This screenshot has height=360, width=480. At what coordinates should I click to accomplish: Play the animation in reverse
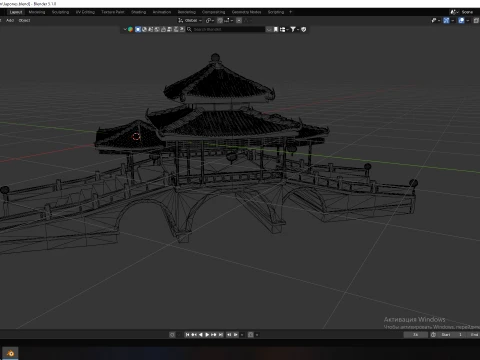tap(201, 335)
